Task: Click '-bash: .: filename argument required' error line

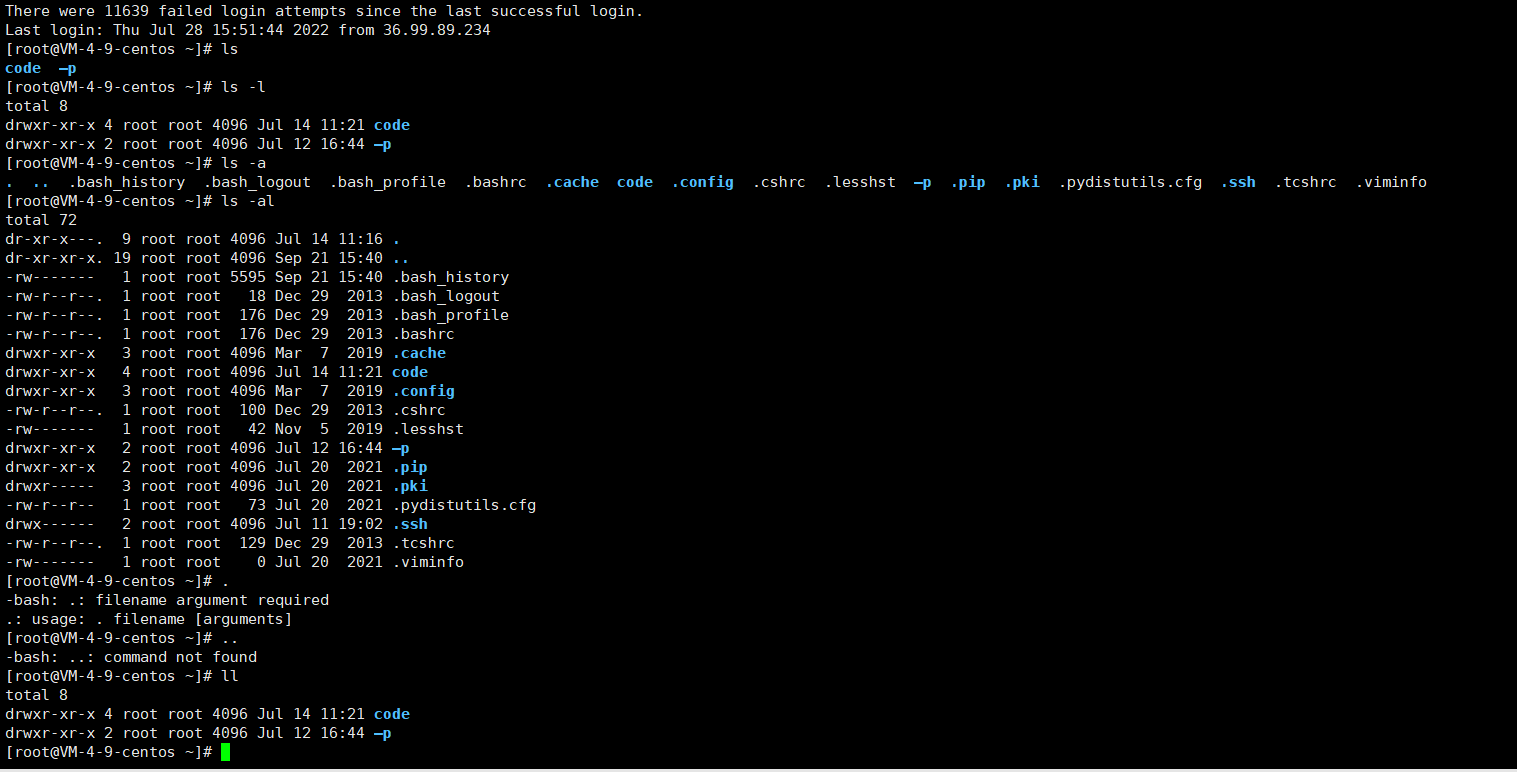Action: pos(167,600)
